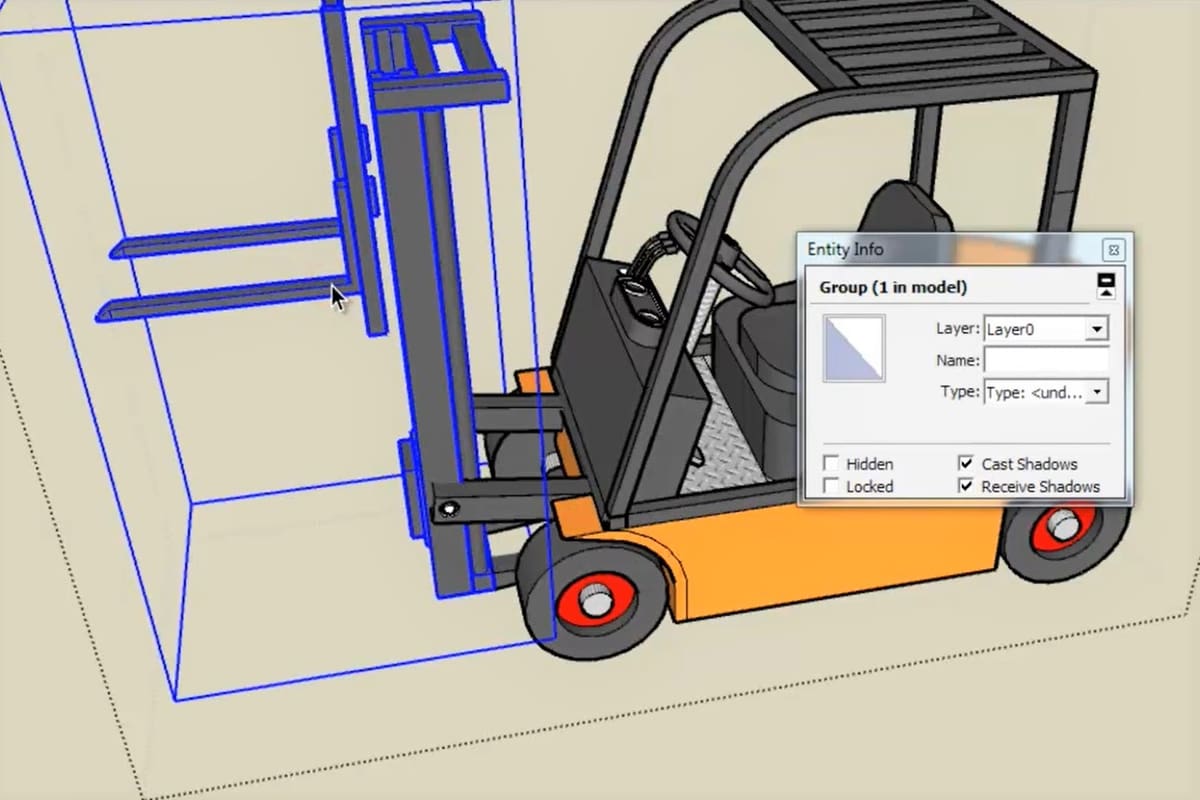1200x800 pixels.
Task: Enable the Hidden checkbox
Action: click(x=831, y=464)
